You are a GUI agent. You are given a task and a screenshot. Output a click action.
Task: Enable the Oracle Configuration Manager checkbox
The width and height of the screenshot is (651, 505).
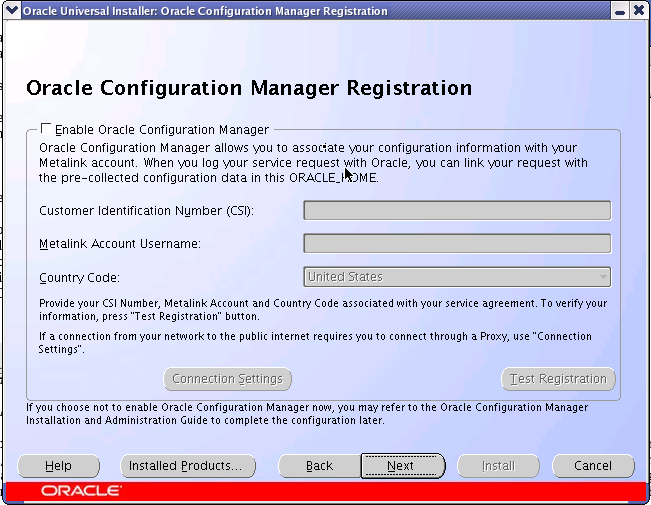click(x=46, y=129)
